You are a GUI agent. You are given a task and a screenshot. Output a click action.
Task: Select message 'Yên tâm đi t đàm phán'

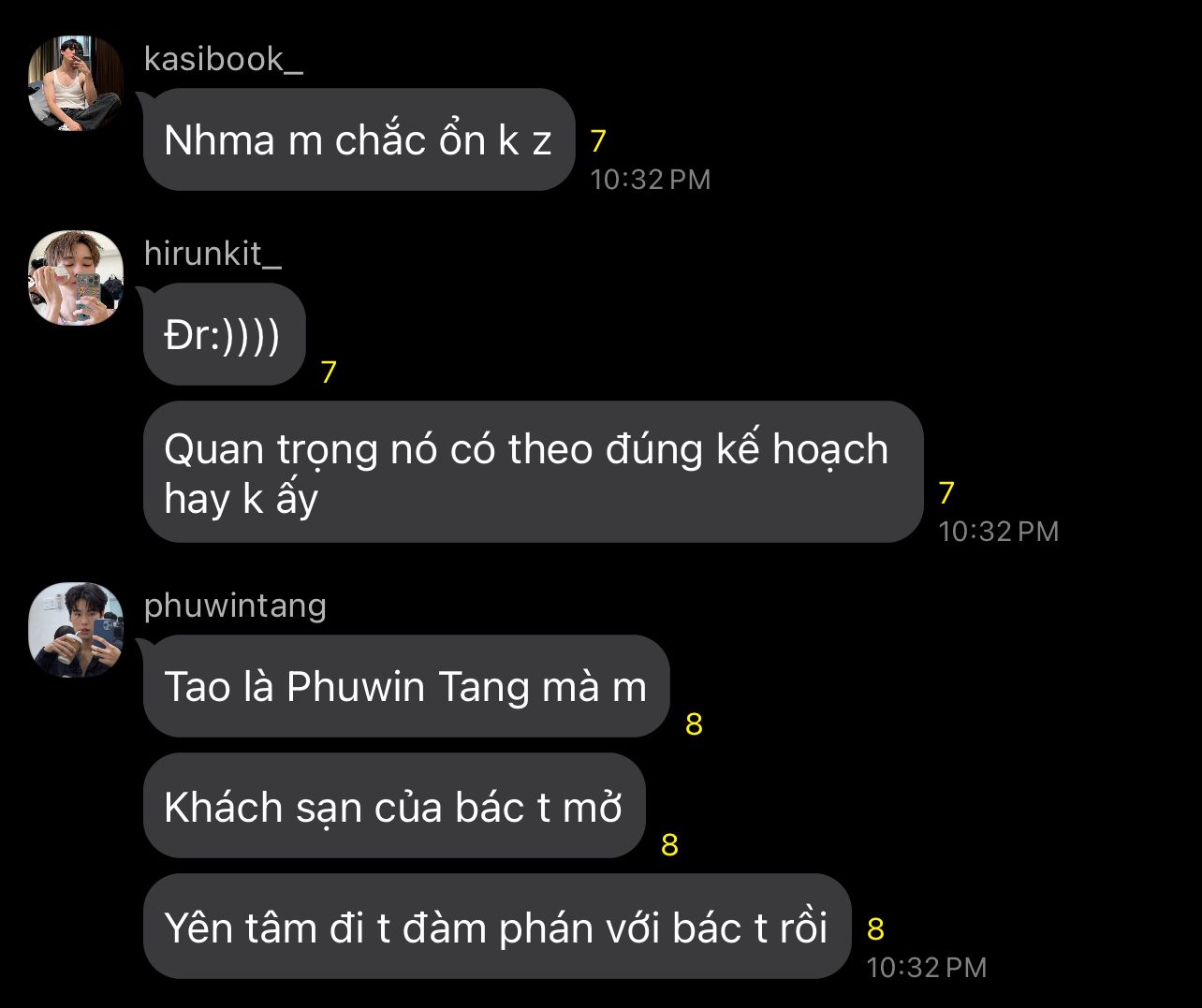[497, 927]
